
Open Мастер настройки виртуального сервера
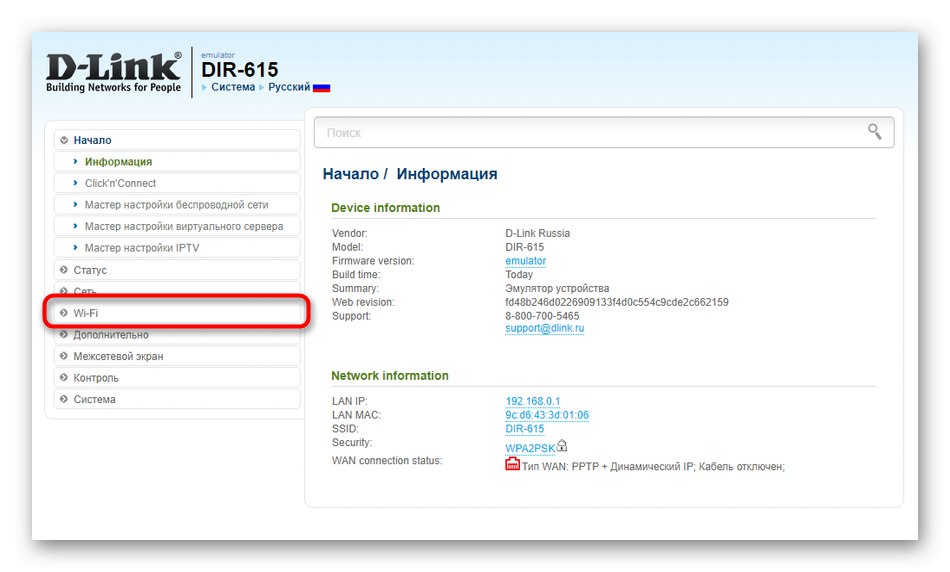click(177, 226)
